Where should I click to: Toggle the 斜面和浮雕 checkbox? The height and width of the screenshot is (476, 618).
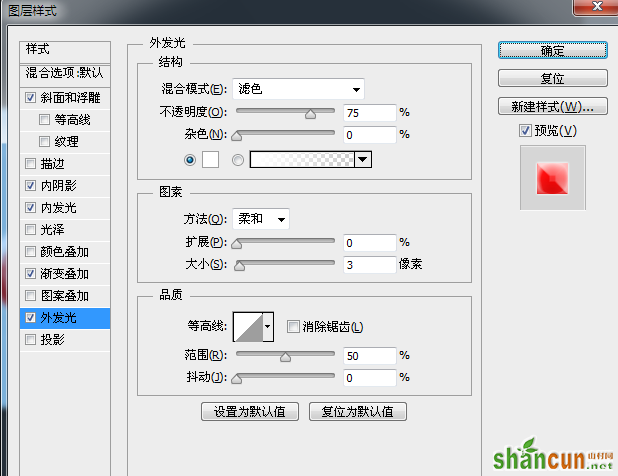[x=30, y=97]
